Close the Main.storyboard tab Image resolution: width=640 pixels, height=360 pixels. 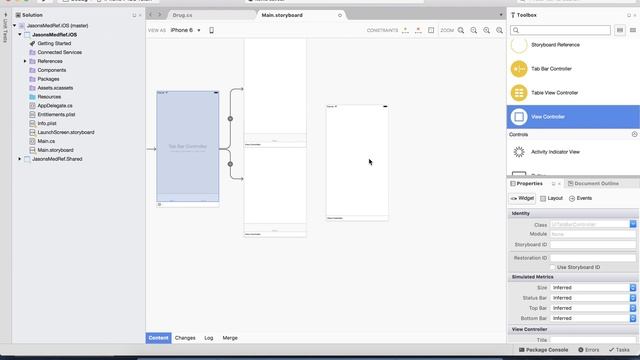340,15
